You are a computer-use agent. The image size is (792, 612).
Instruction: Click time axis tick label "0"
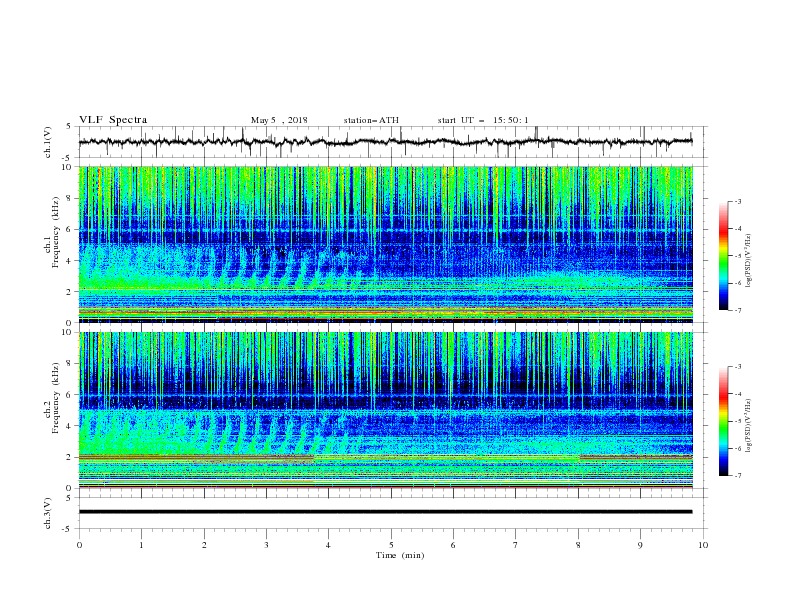coord(79,545)
